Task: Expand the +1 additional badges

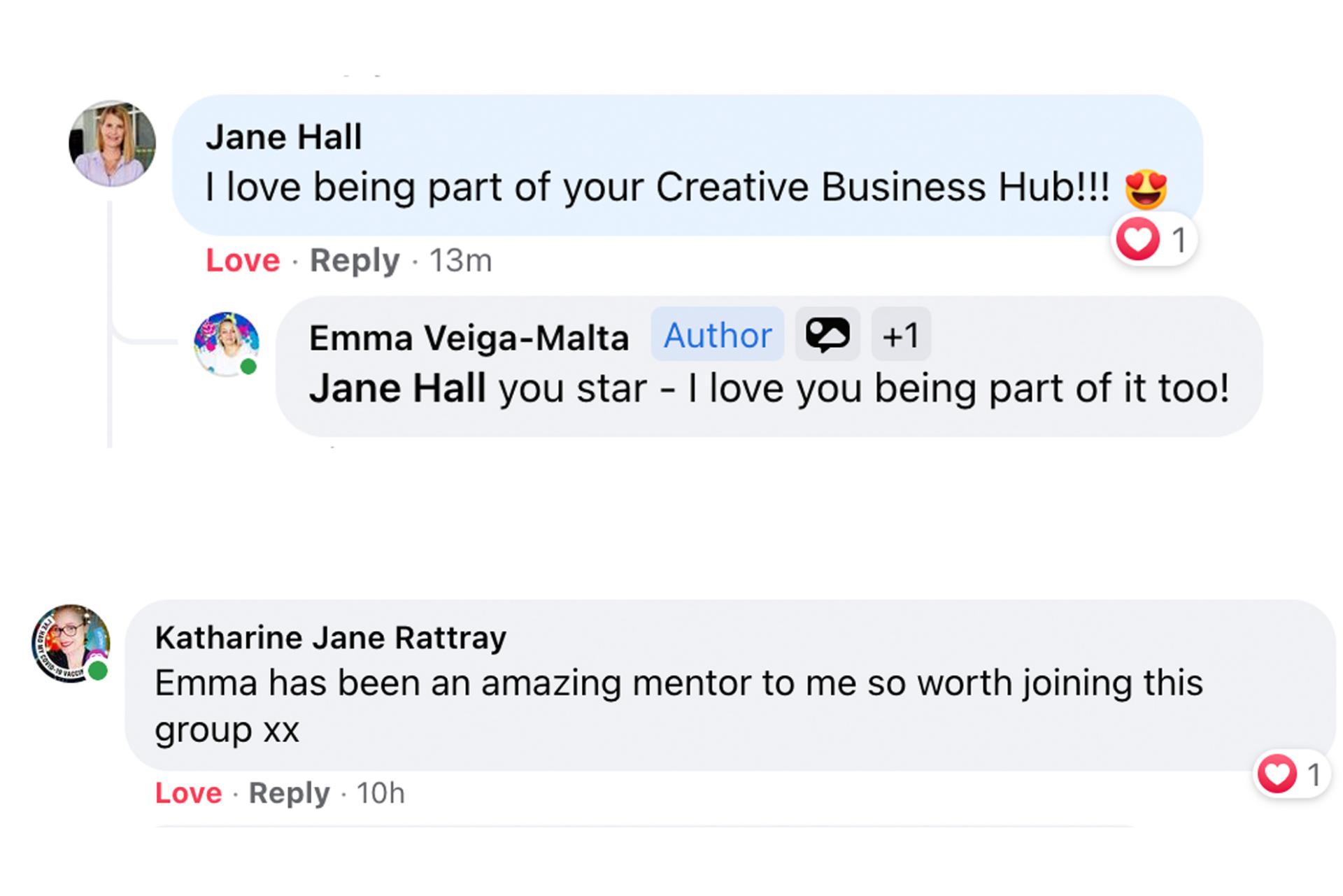Action: pos(901,334)
